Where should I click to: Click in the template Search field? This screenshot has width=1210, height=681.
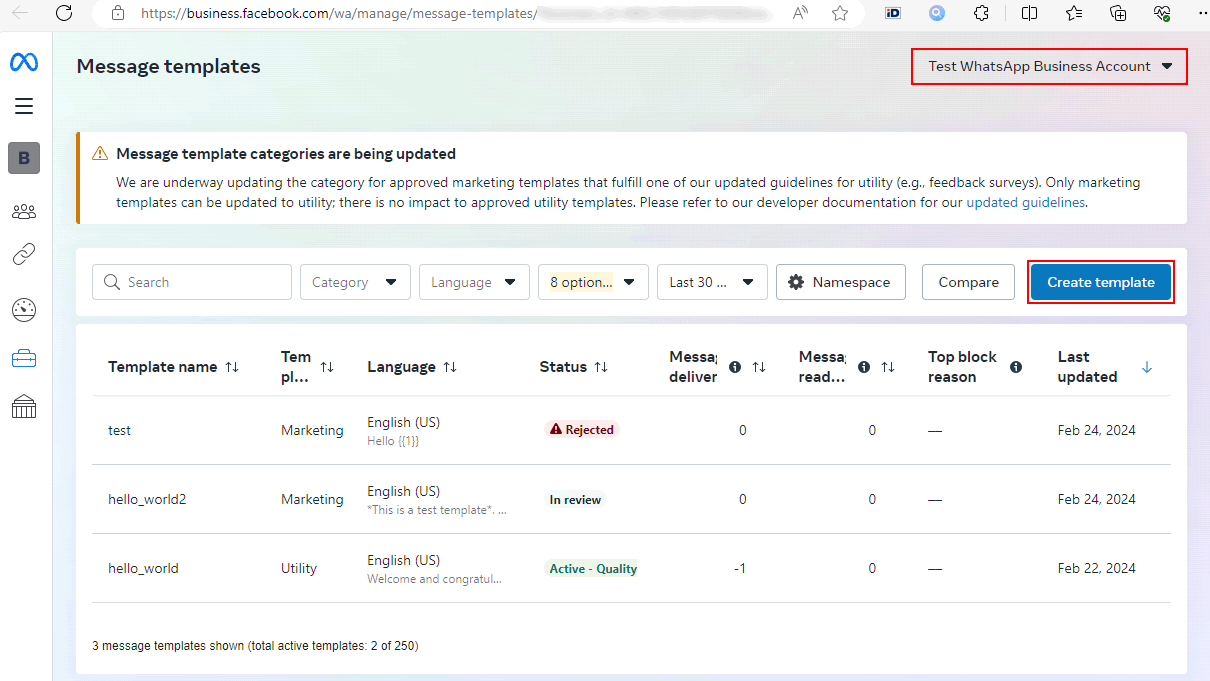(192, 282)
